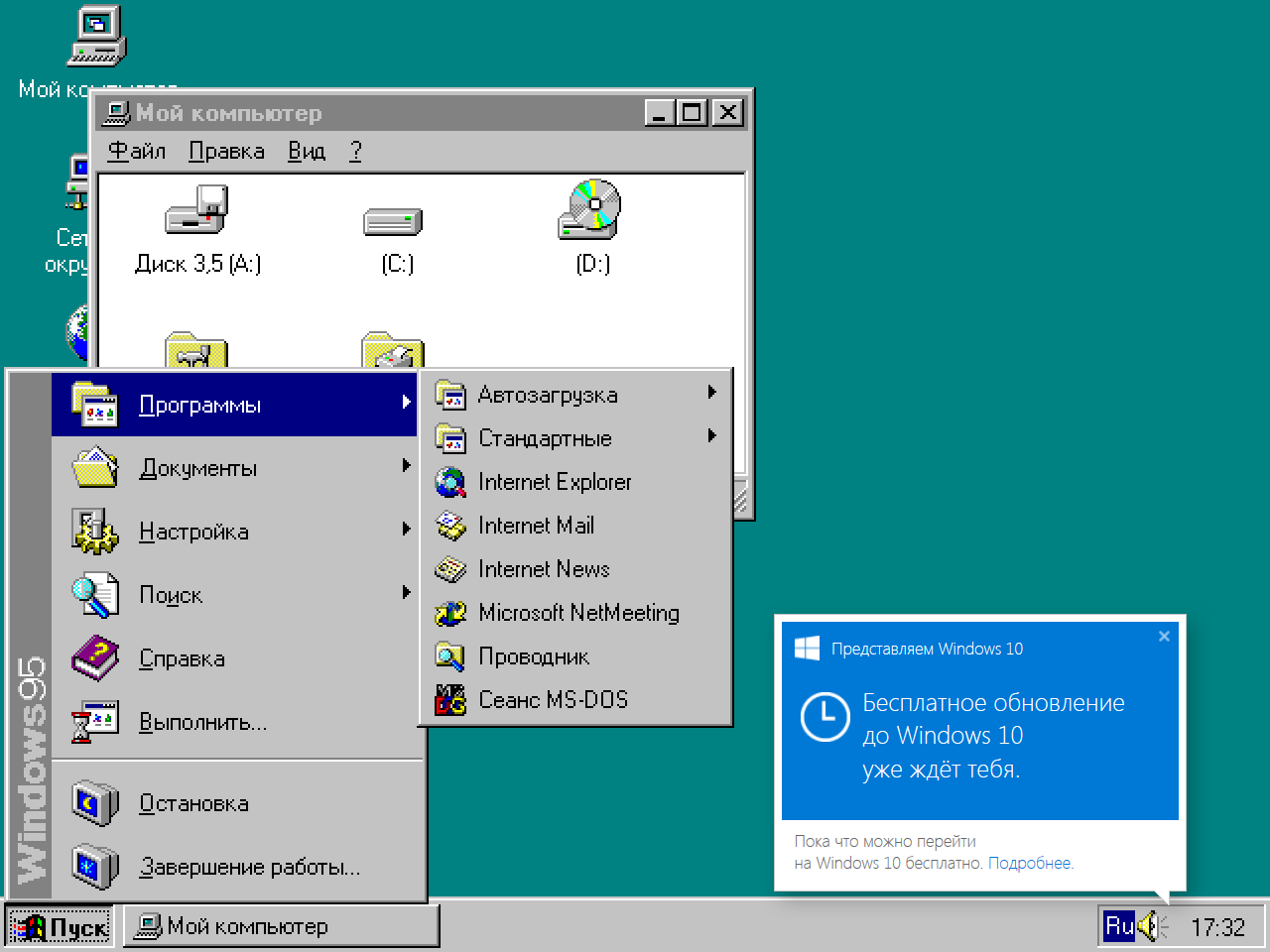Viewport: 1270px width, 952px height.
Task: Open the Вид menu
Action: point(307,151)
